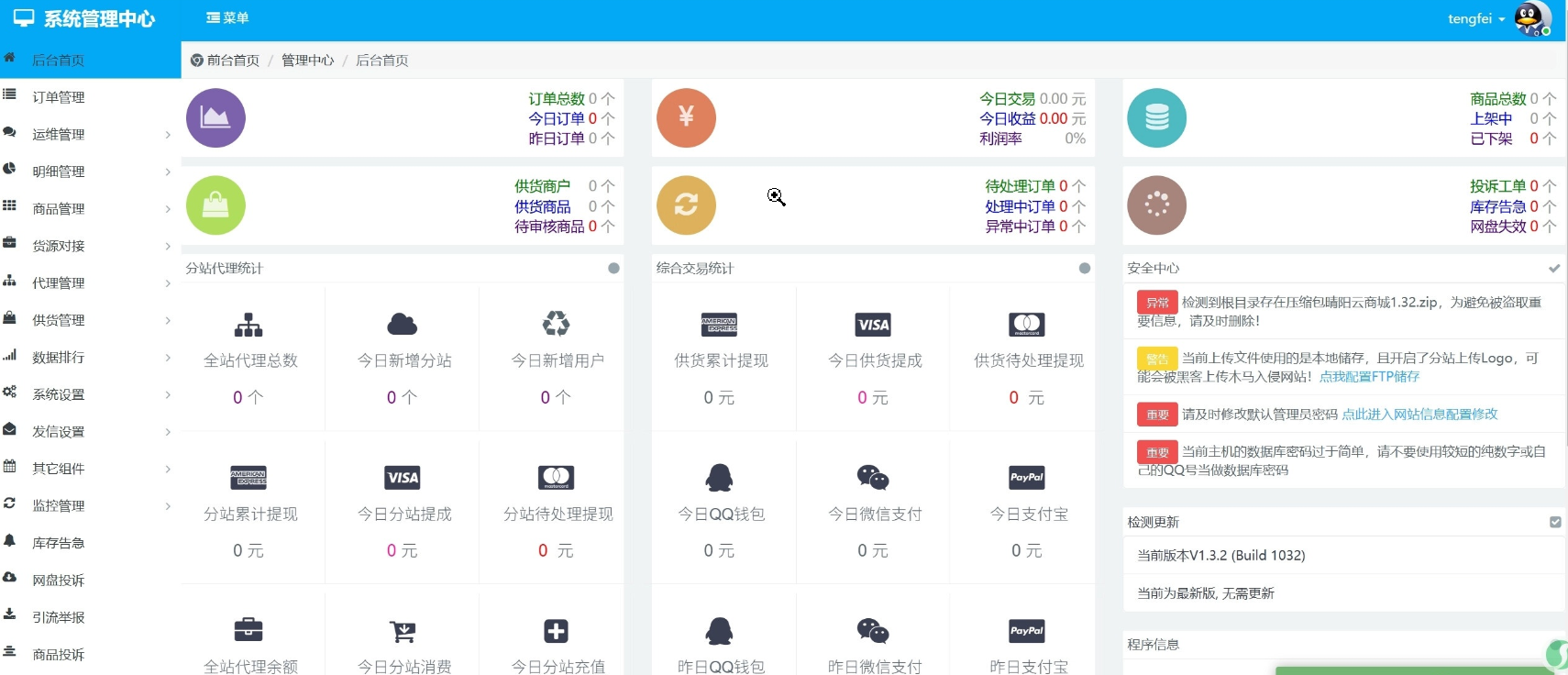Open 订单管理 in the sidebar
The image size is (1568, 675).
(90, 97)
